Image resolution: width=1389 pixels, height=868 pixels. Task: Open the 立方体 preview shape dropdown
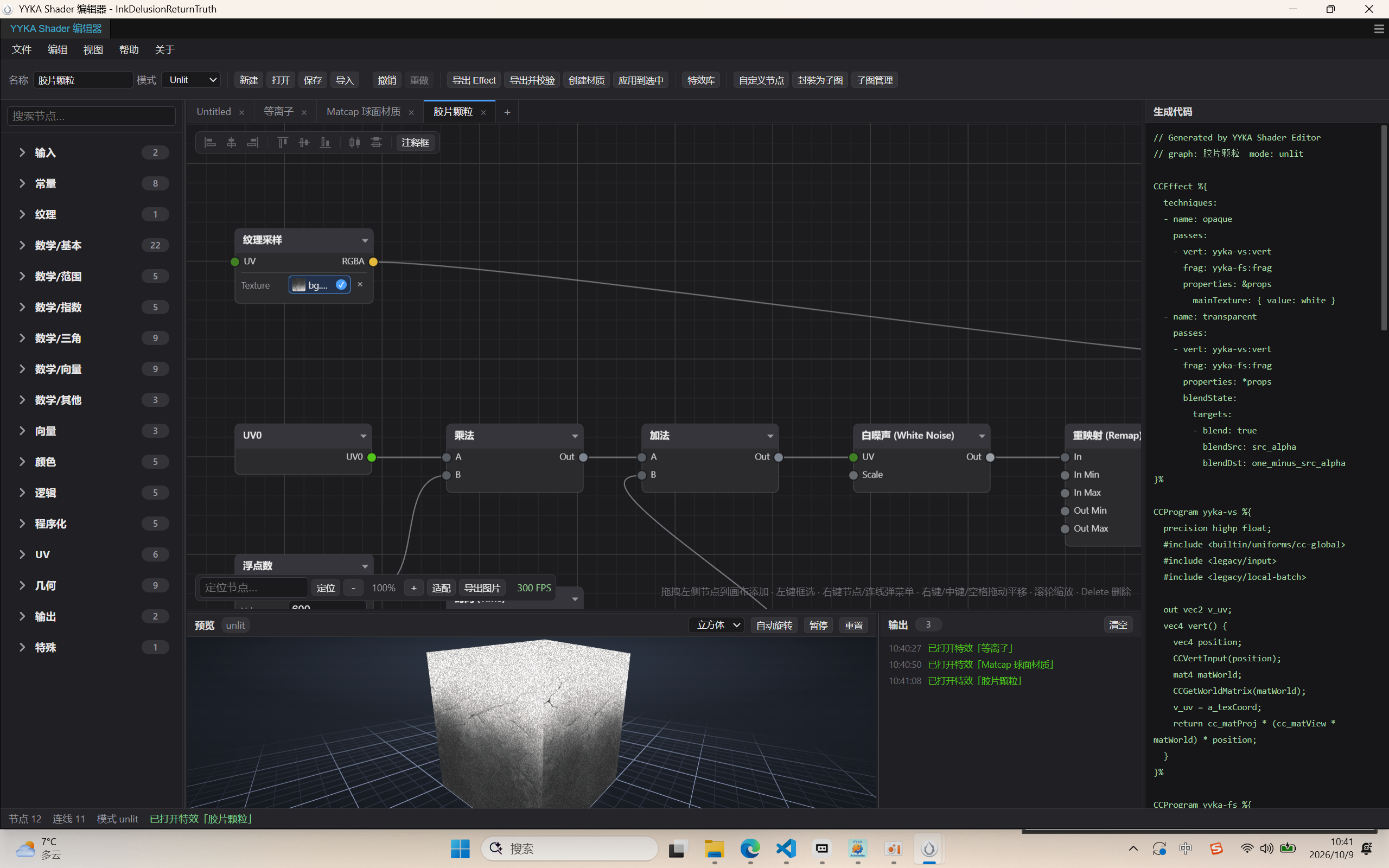pos(716,625)
